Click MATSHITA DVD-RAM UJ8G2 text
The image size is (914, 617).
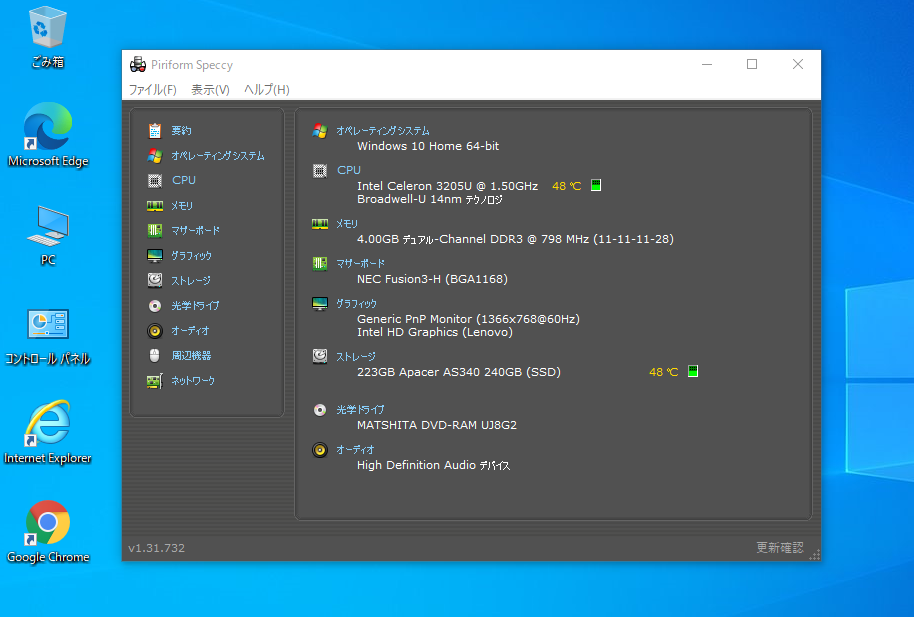tap(437, 425)
